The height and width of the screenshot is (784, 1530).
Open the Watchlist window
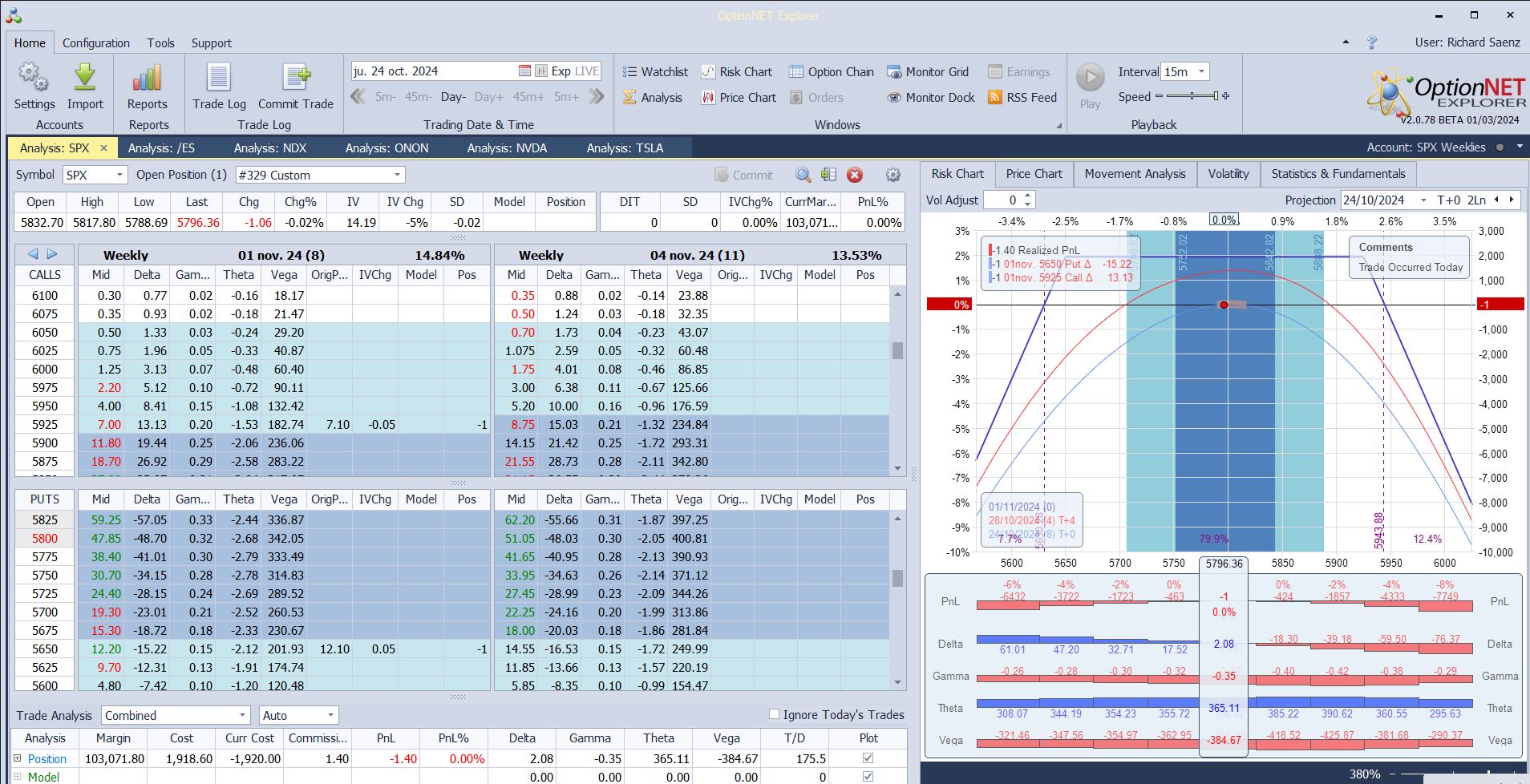[x=655, y=71]
